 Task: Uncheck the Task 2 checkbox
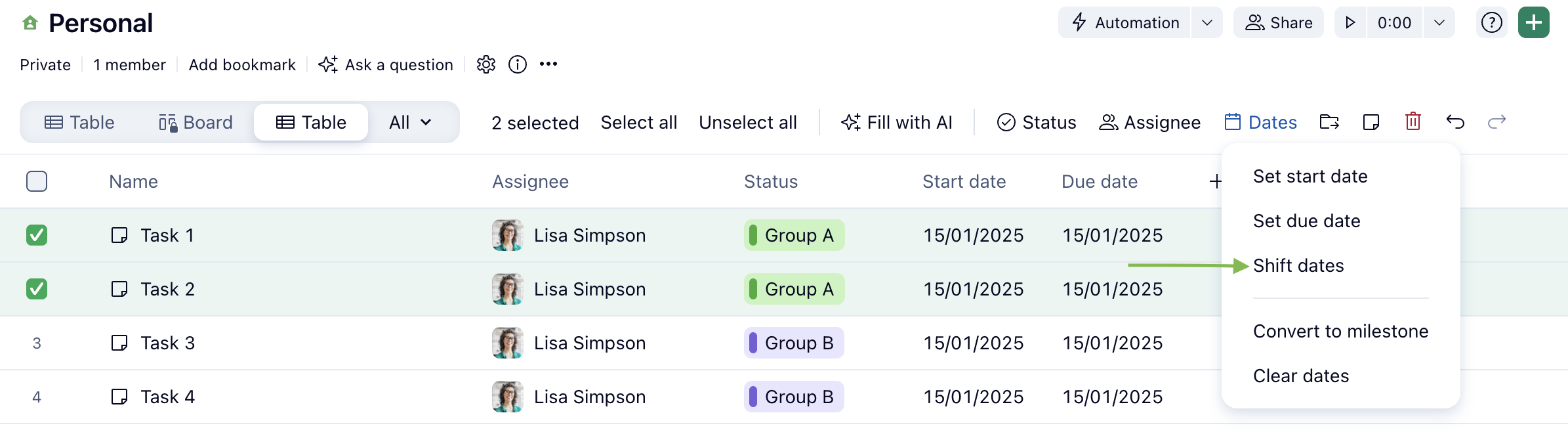click(37, 289)
